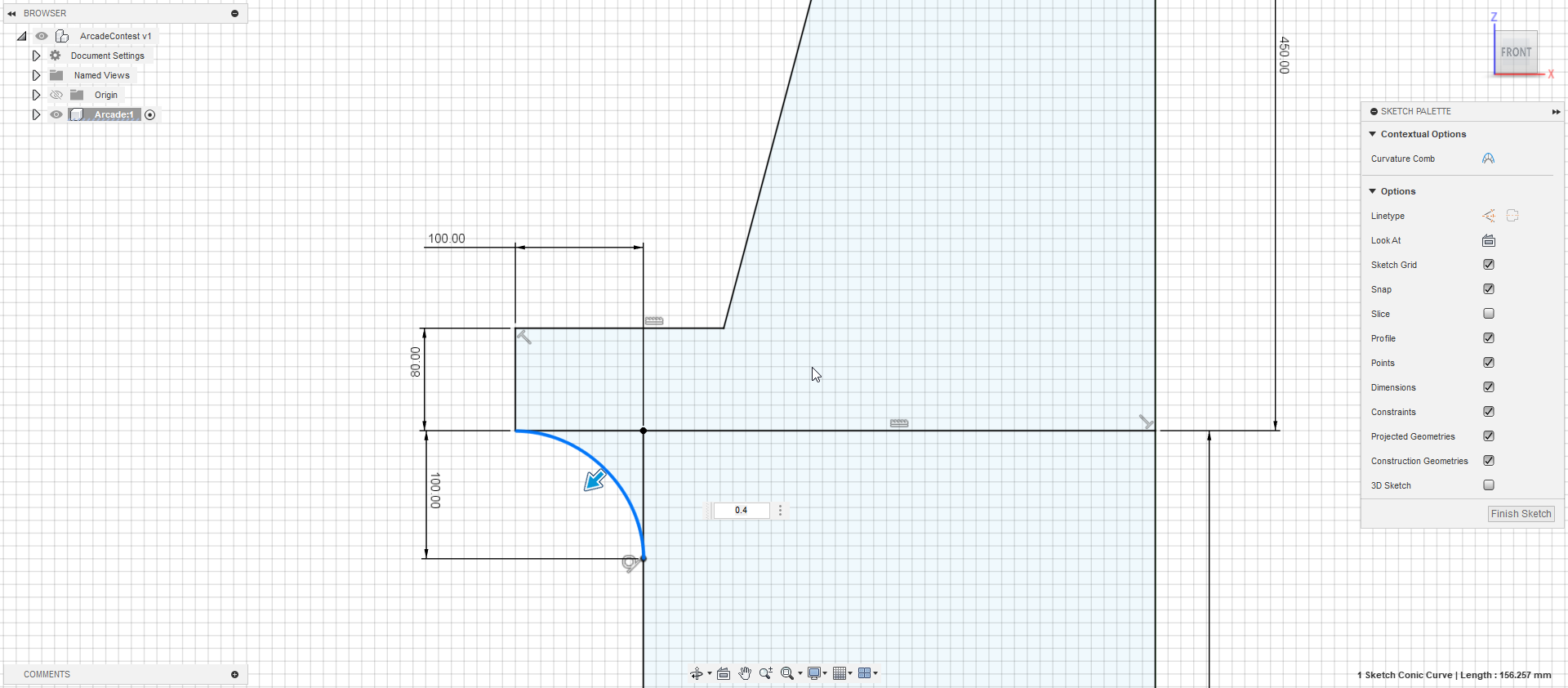
Task: Expand Document Settings node
Action: [x=36, y=56]
